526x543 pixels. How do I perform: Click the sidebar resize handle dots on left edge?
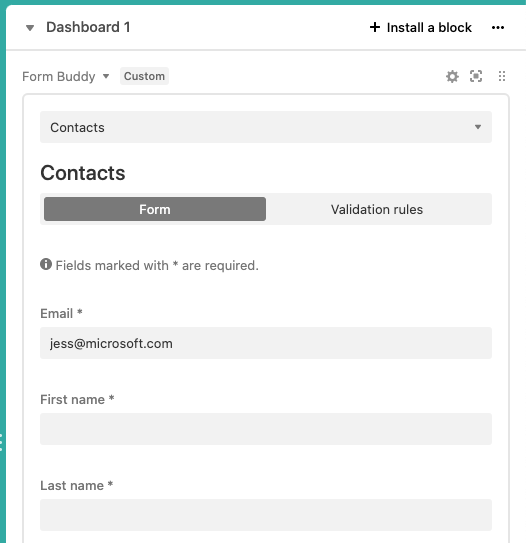(1, 442)
